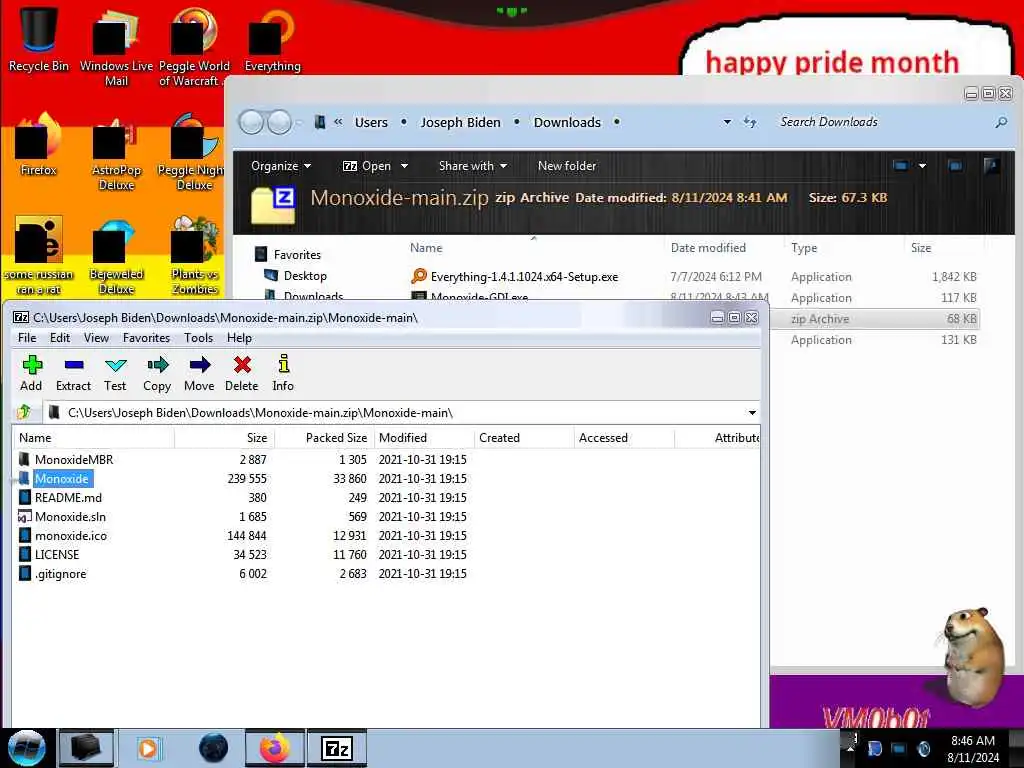Click the Explorer refresh button
The height and width of the screenshot is (768, 1024).
[750, 122]
